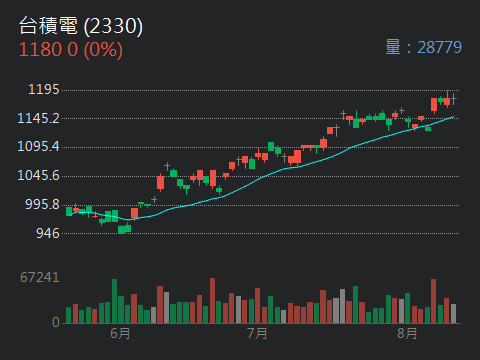The width and height of the screenshot is (480, 360).
Task: Click the volume readout 量：28779
Action: coord(423,47)
